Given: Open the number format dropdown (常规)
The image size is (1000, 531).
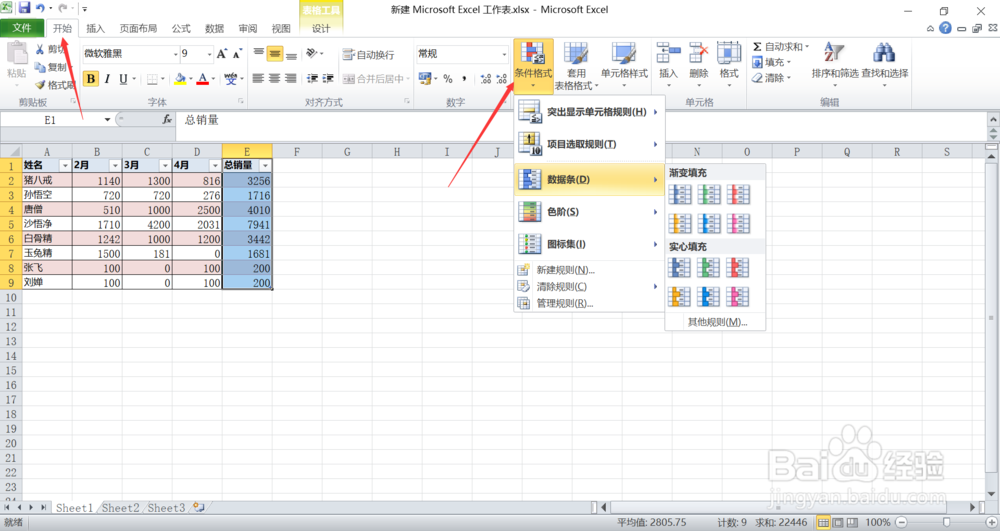Looking at the screenshot, I should coord(504,54).
